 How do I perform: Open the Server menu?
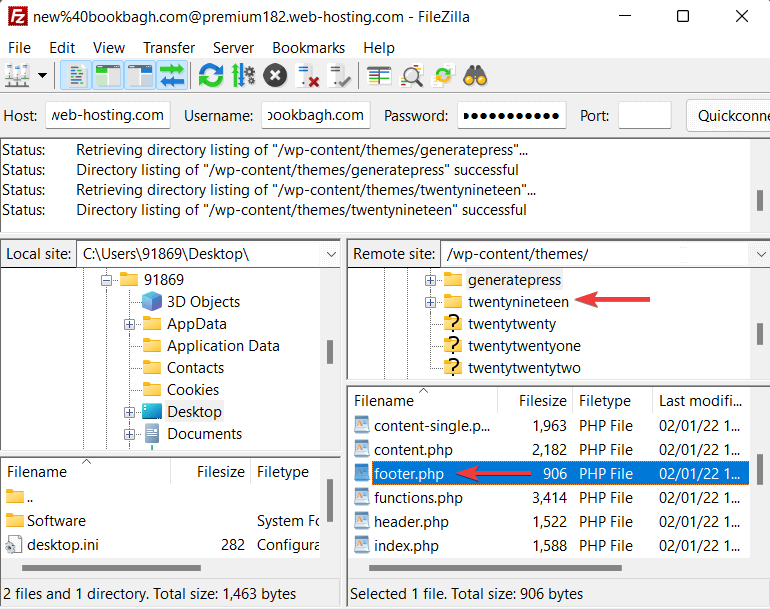233,48
